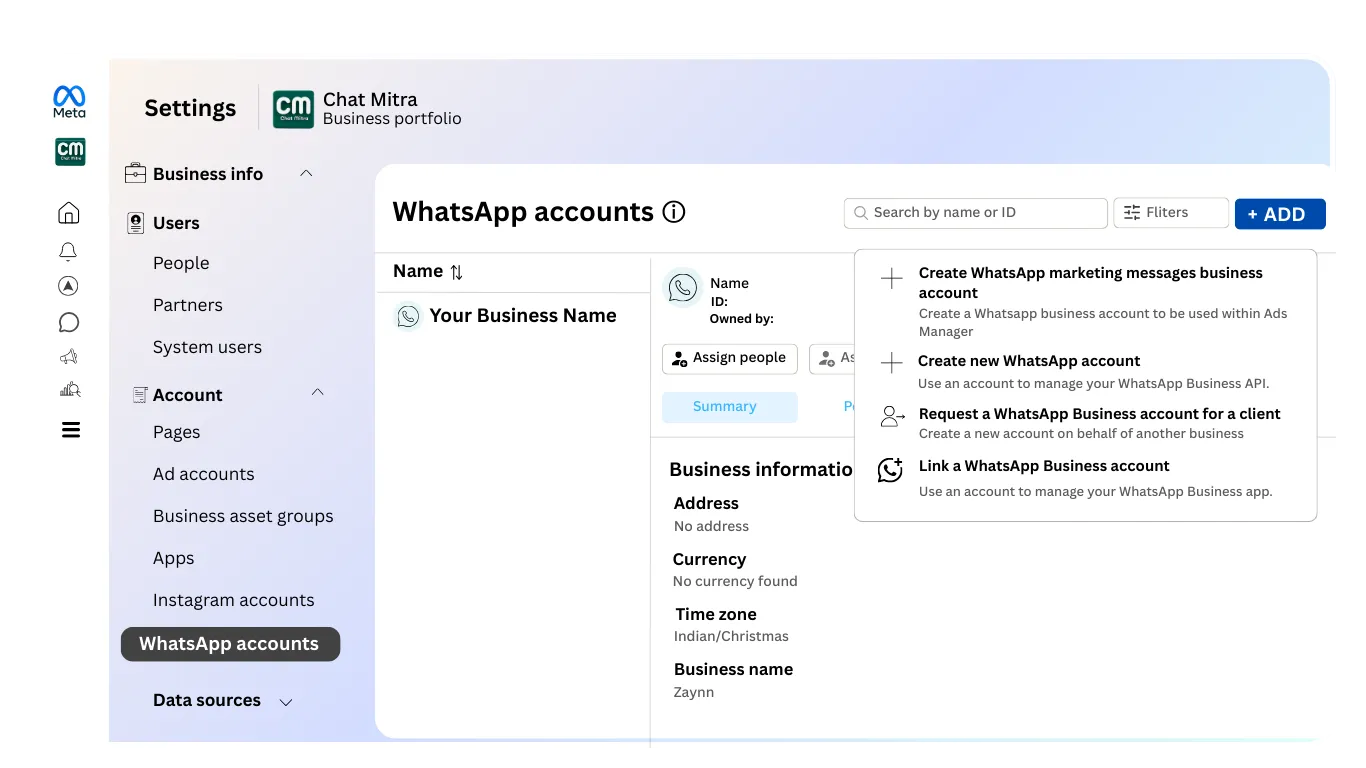Click the Search by name or ID field
This screenshot has height=768, width=1366.
pos(974,212)
